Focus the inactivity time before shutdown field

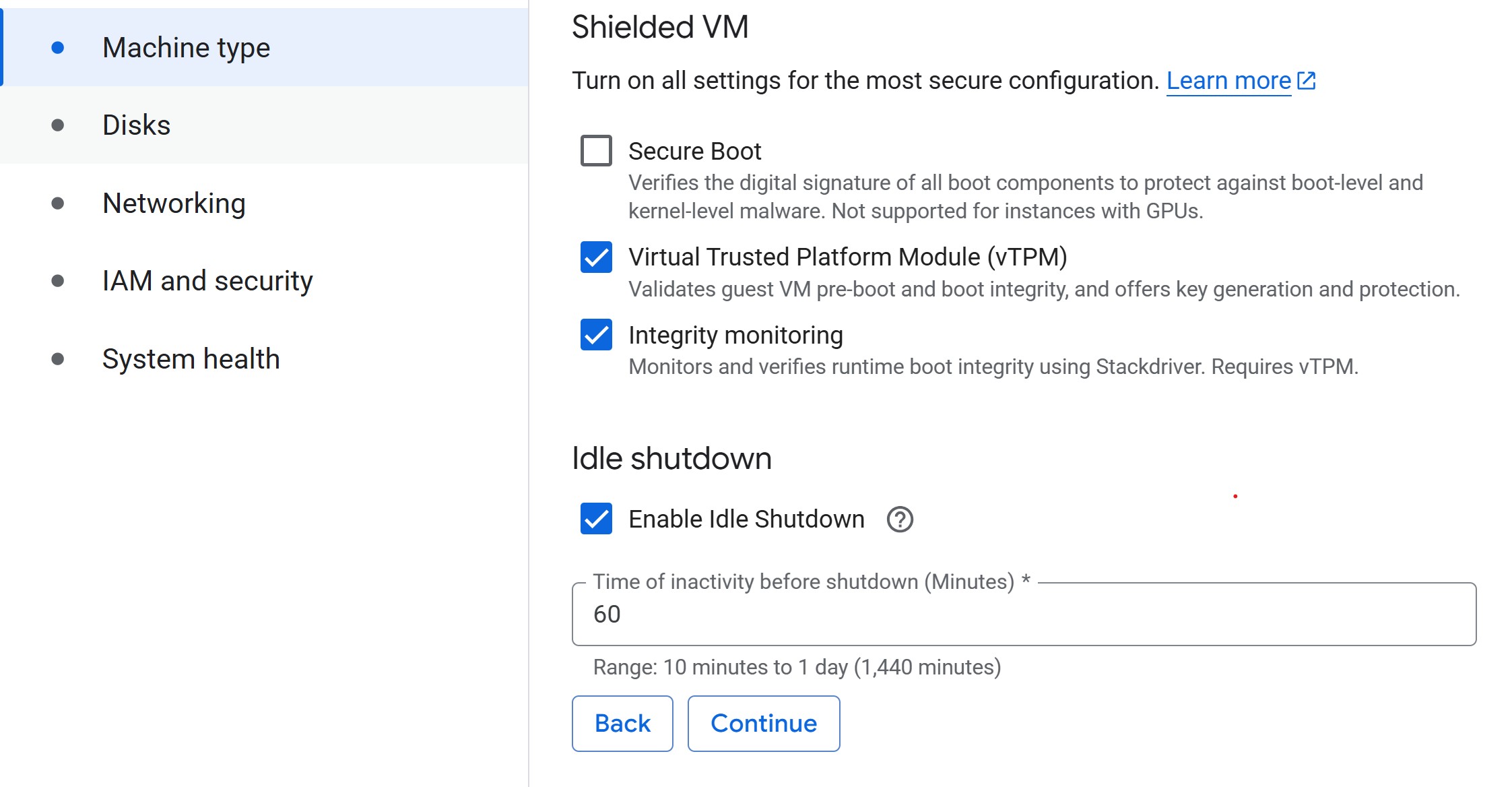tap(1024, 614)
